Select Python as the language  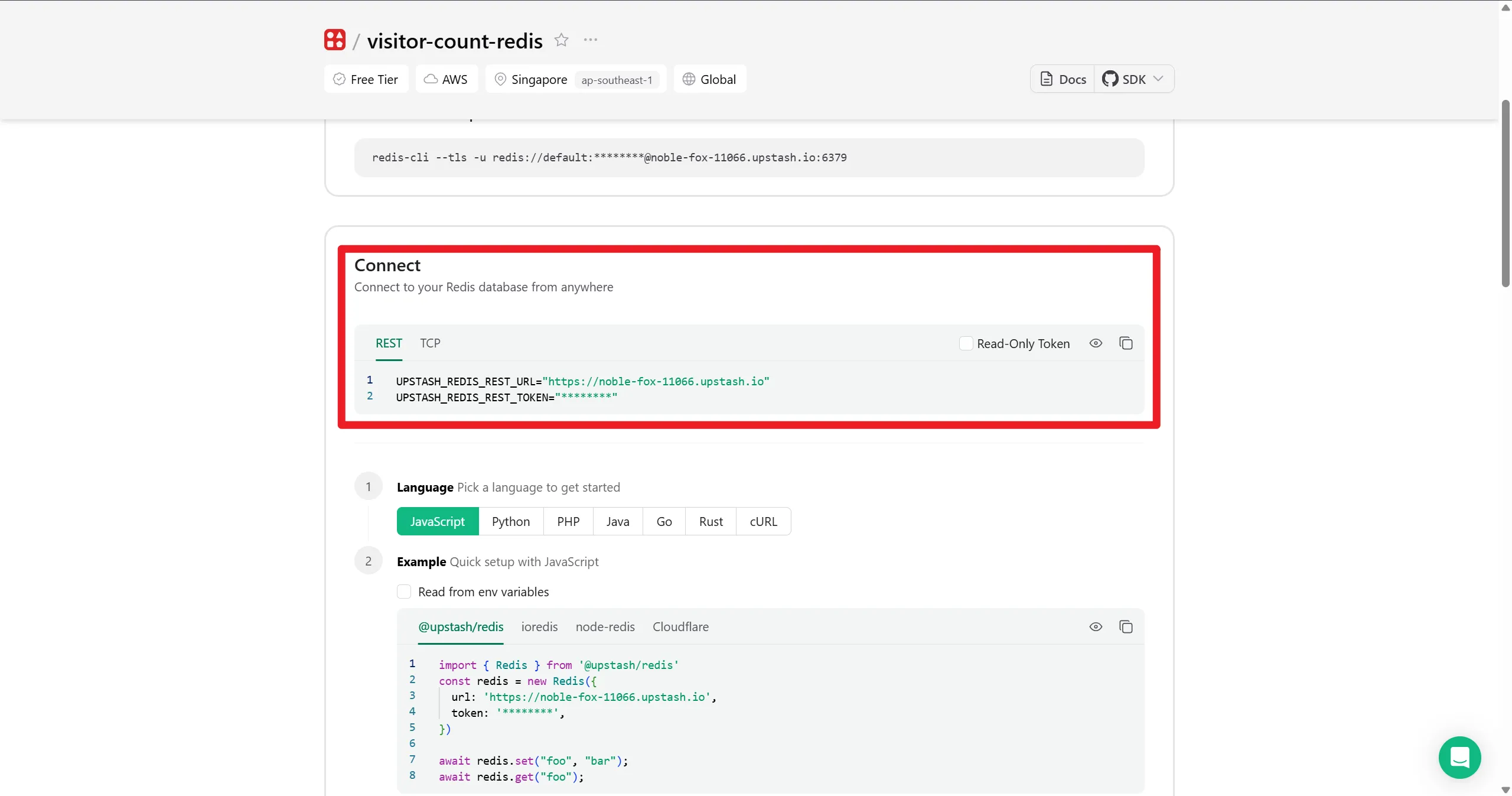coord(510,521)
